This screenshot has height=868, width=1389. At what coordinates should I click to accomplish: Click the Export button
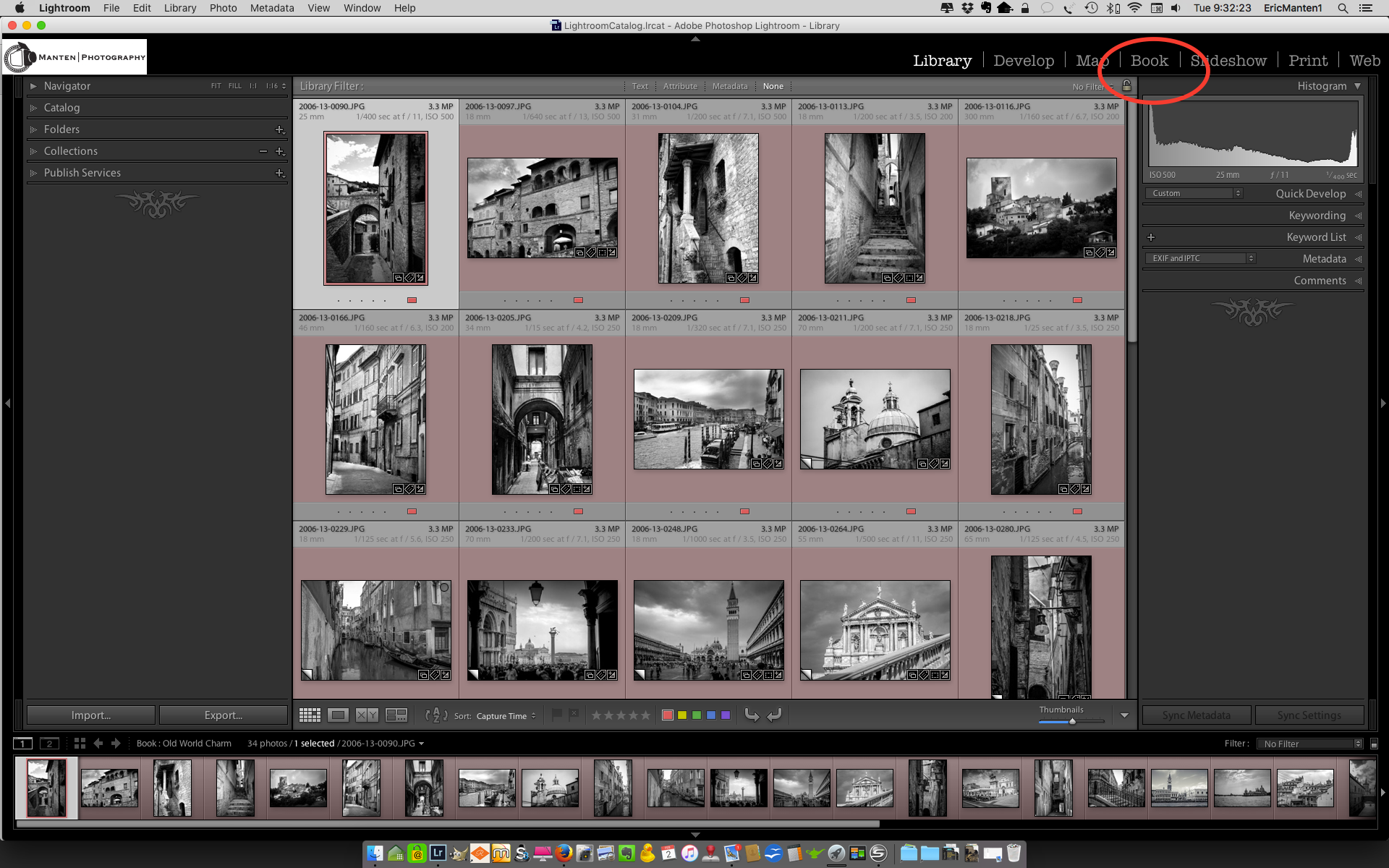[223, 715]
